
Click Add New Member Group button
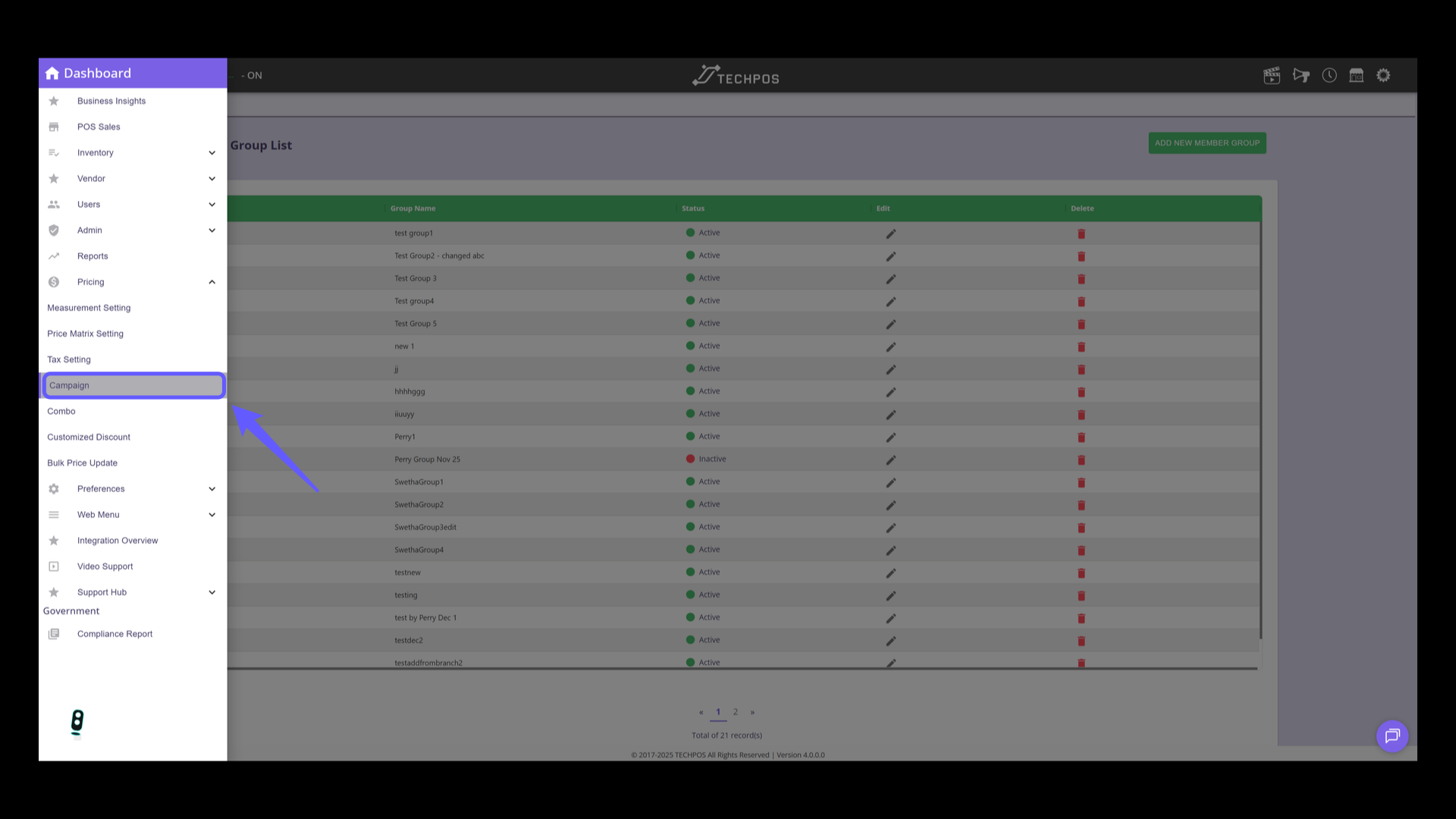tap(1207, 143)
